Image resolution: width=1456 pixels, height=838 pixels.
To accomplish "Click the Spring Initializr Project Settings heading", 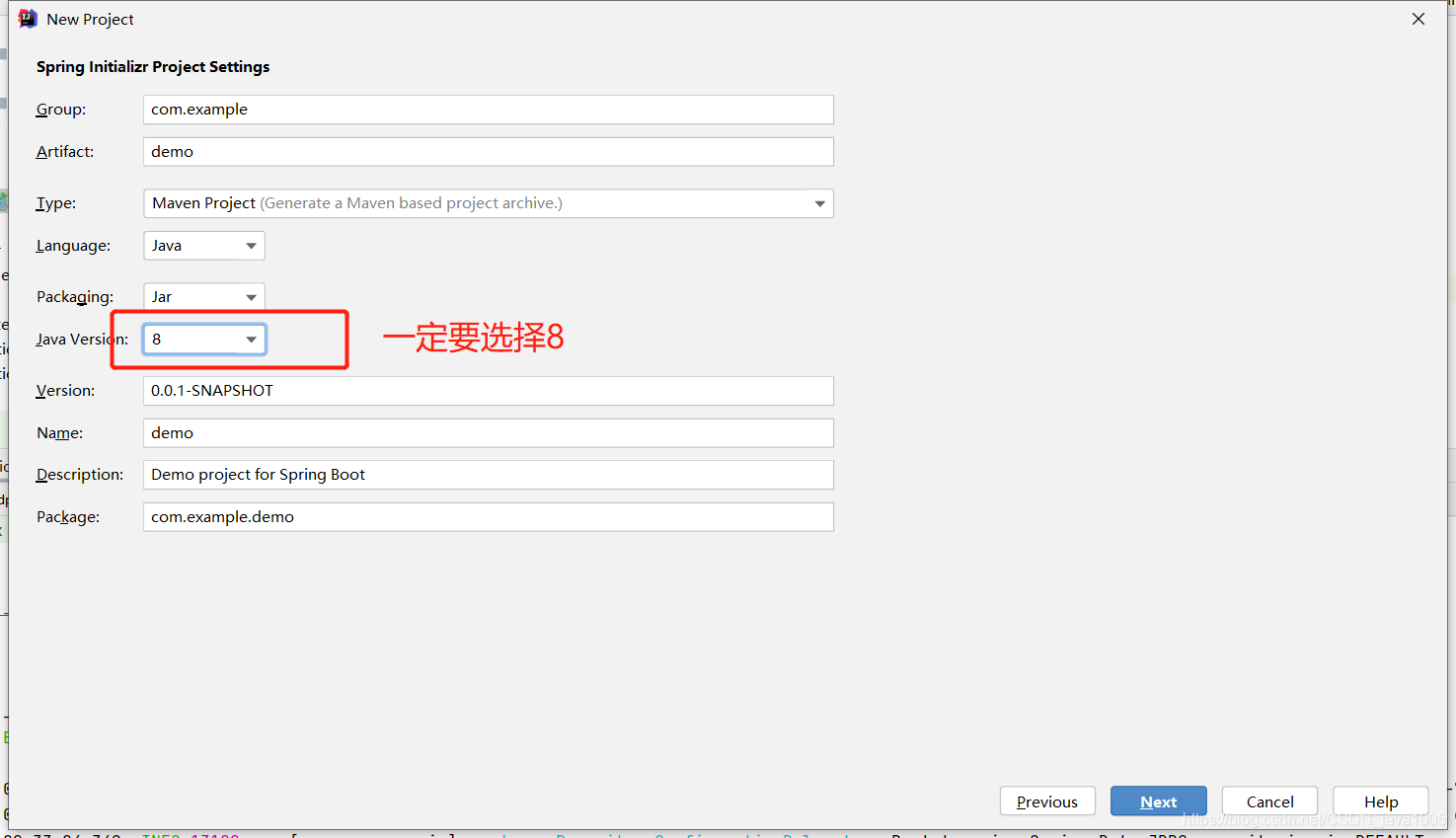I will tap(153, 67).
